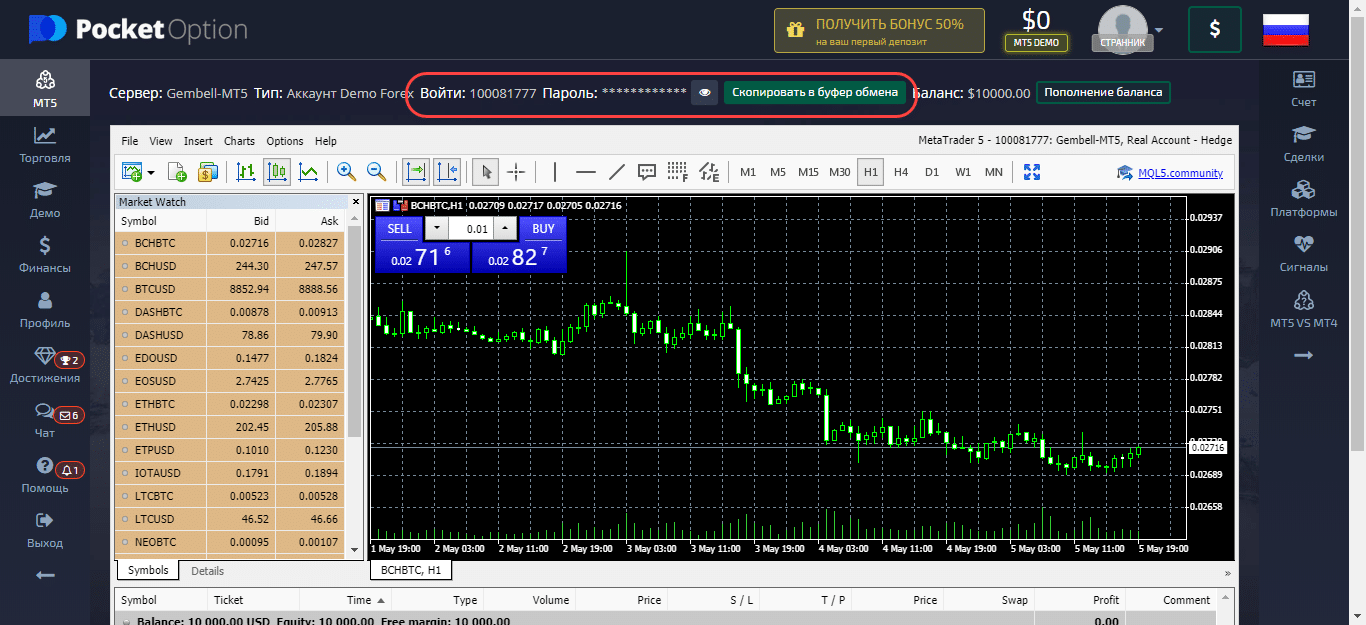Toggle the chart shift button

point(447,172)
